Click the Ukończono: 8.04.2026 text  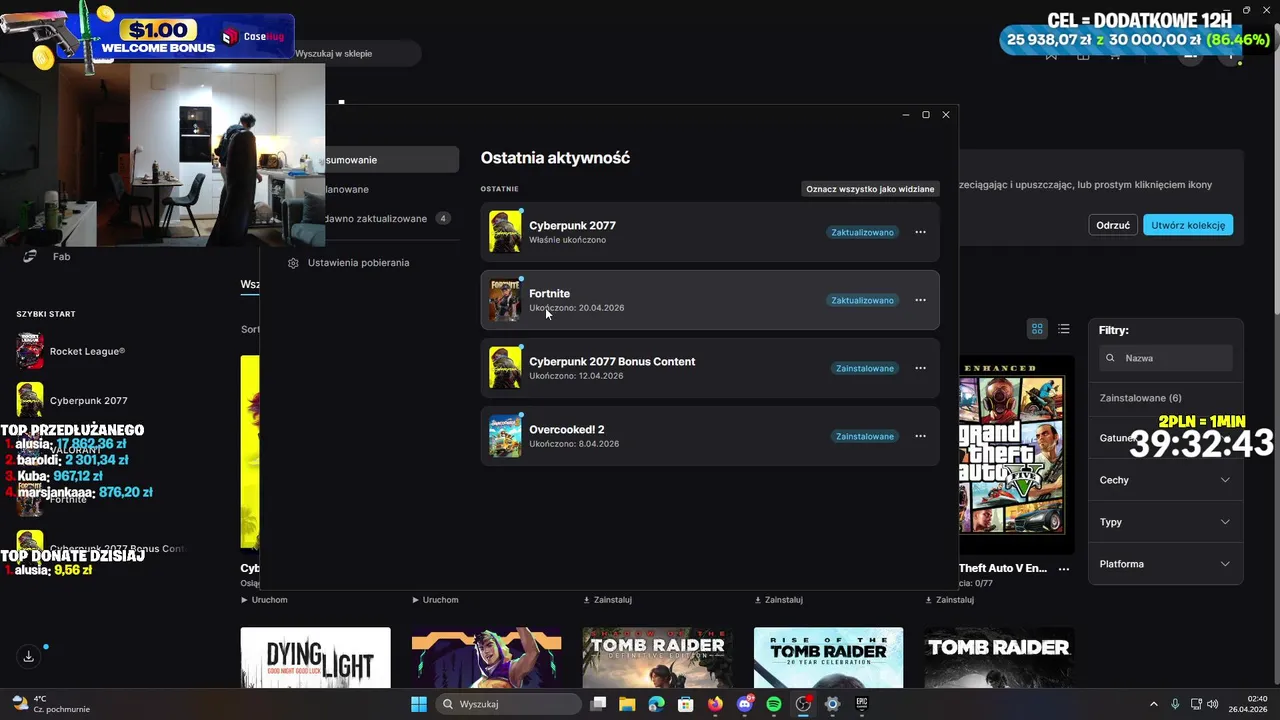point(574,444)
